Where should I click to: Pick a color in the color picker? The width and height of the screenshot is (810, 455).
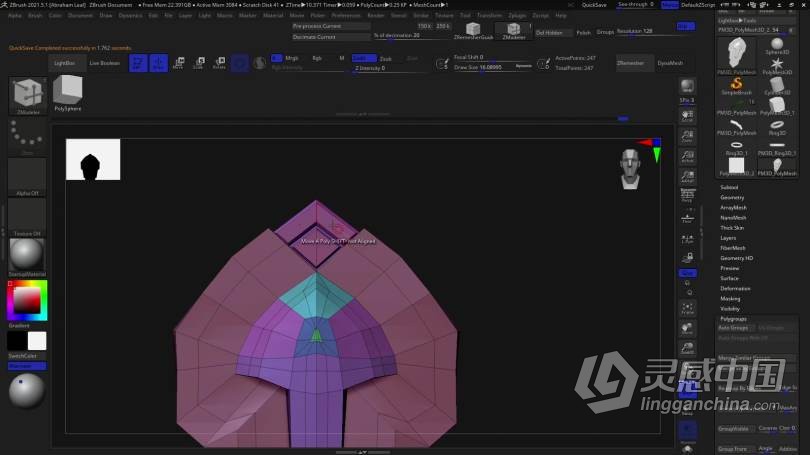pos(27,301)
